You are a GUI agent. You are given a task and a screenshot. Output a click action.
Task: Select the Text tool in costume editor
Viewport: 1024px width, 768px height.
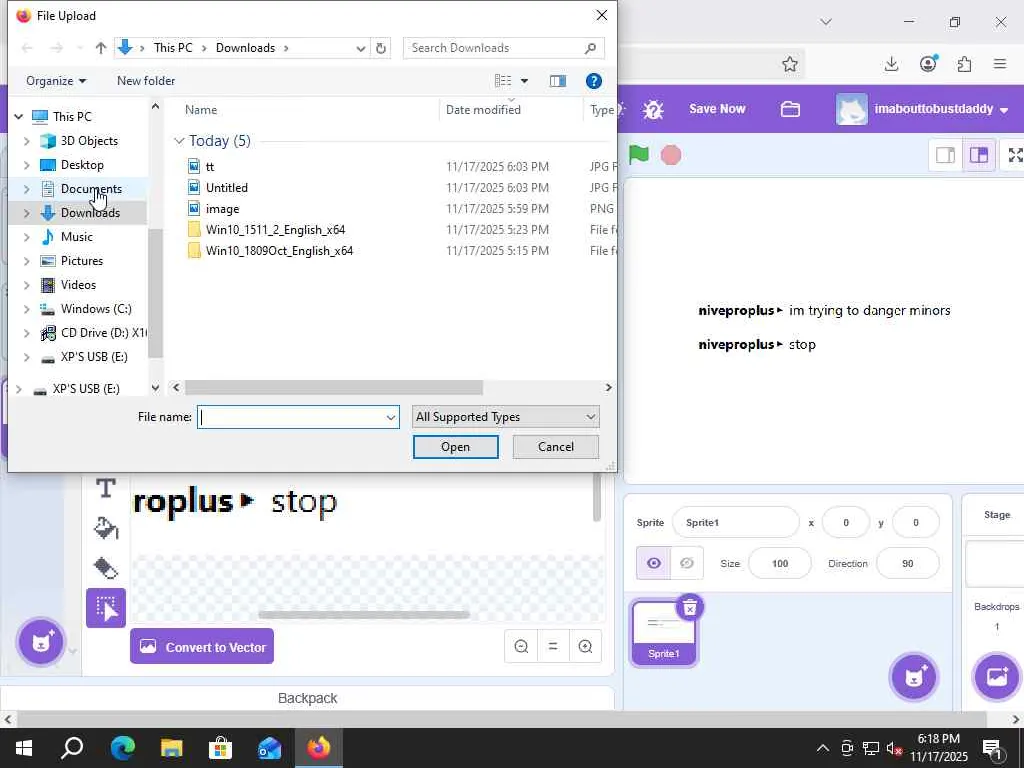(106, 488)
